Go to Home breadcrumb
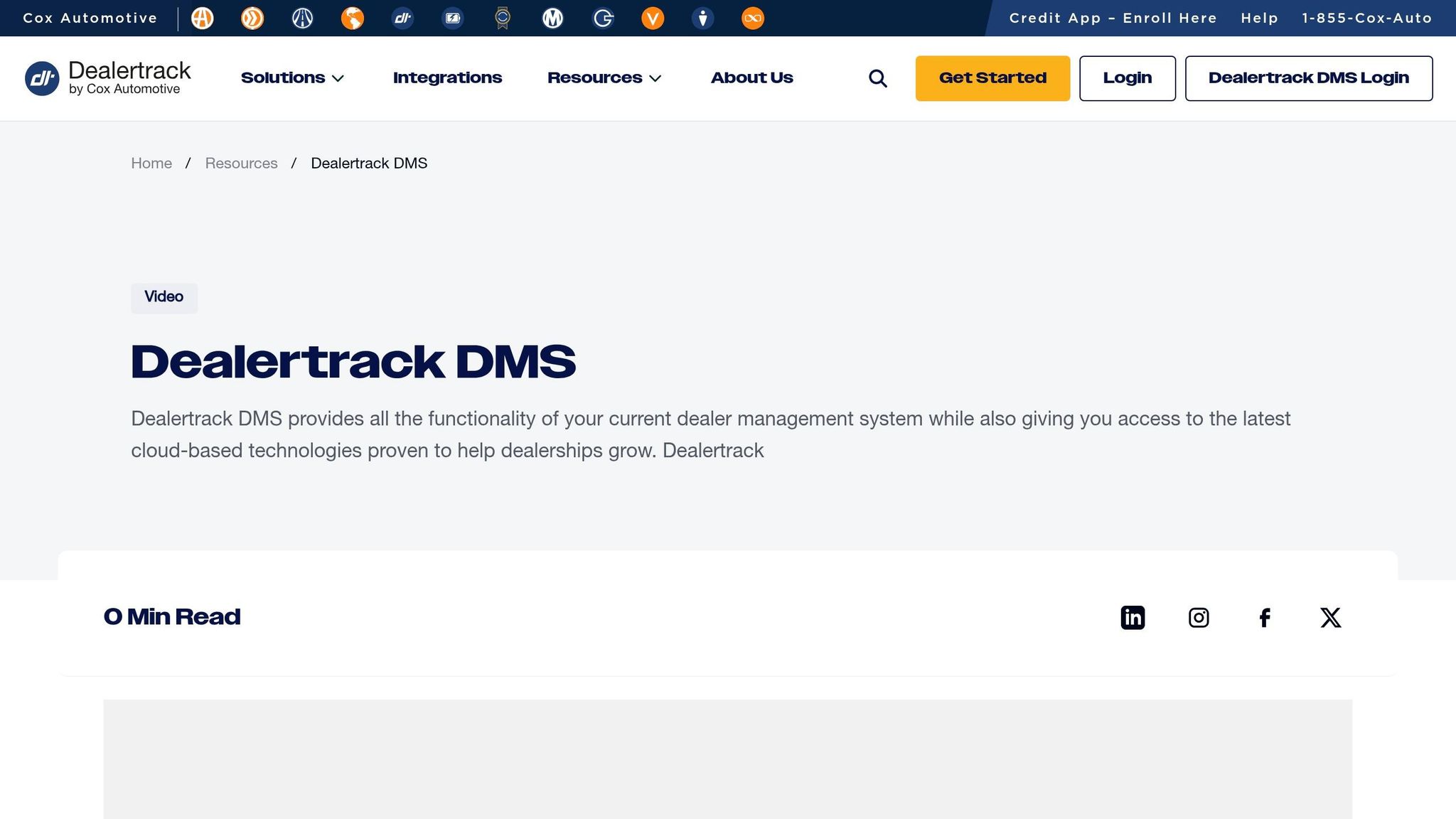 click(x=151, y=164)
